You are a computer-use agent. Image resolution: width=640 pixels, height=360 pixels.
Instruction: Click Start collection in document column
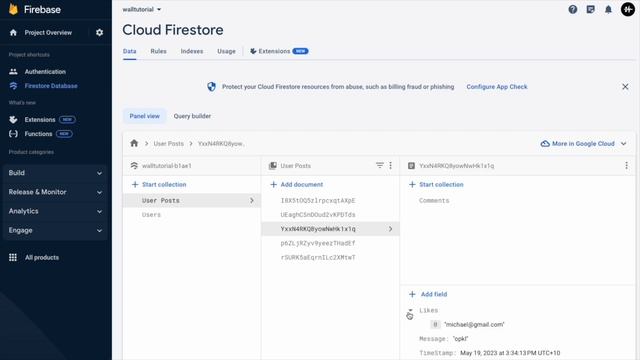pos(436,184)
